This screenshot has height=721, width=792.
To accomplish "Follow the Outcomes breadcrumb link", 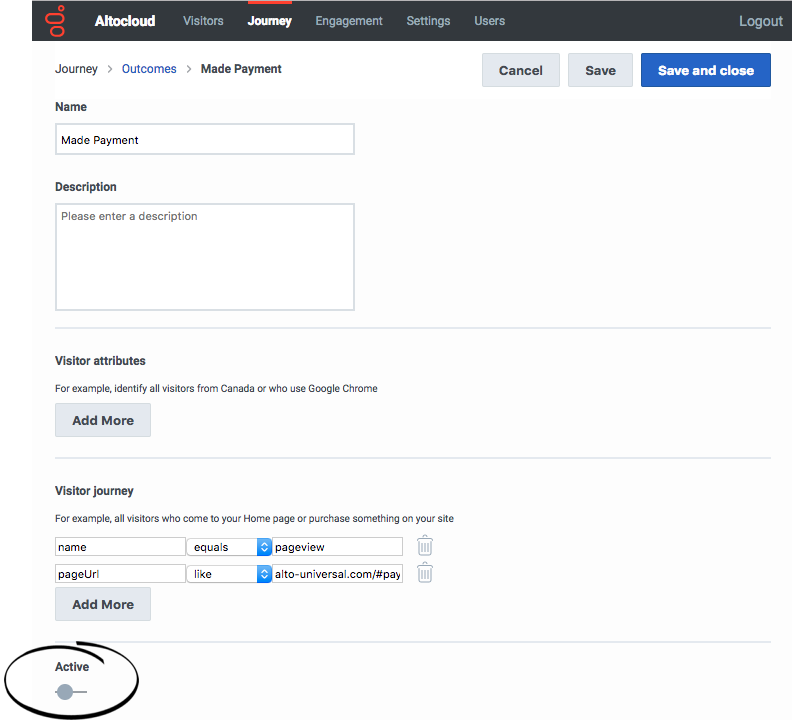I will tap(149, 69).
